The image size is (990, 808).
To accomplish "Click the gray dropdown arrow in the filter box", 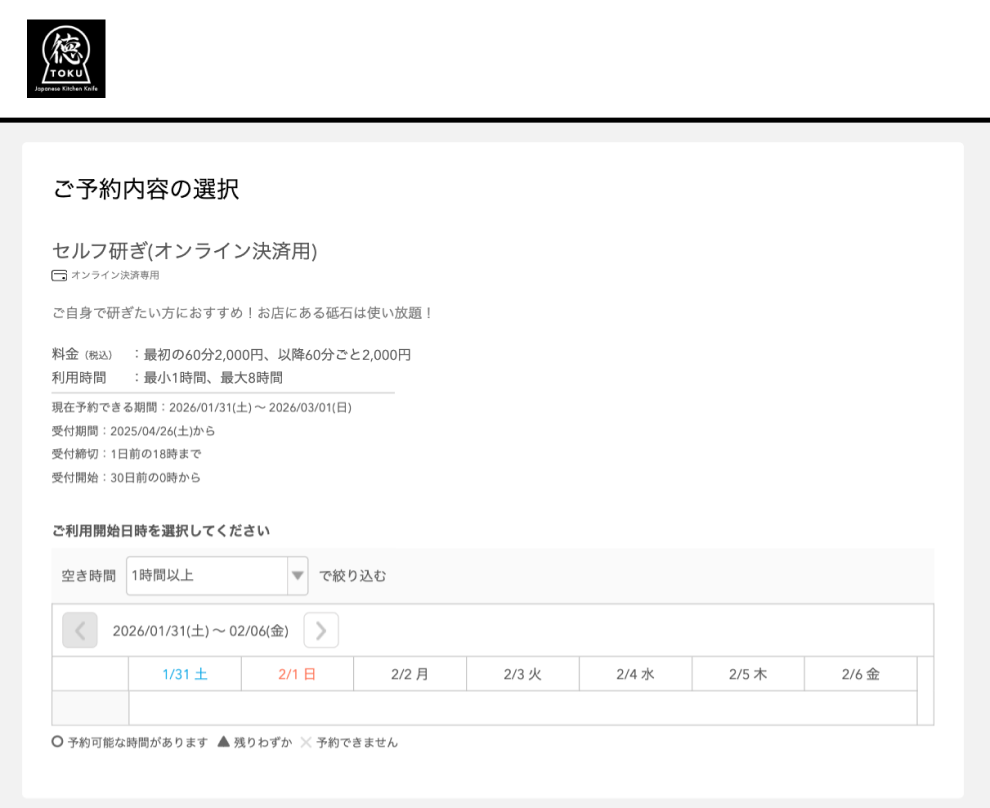I will coord(298,576).
